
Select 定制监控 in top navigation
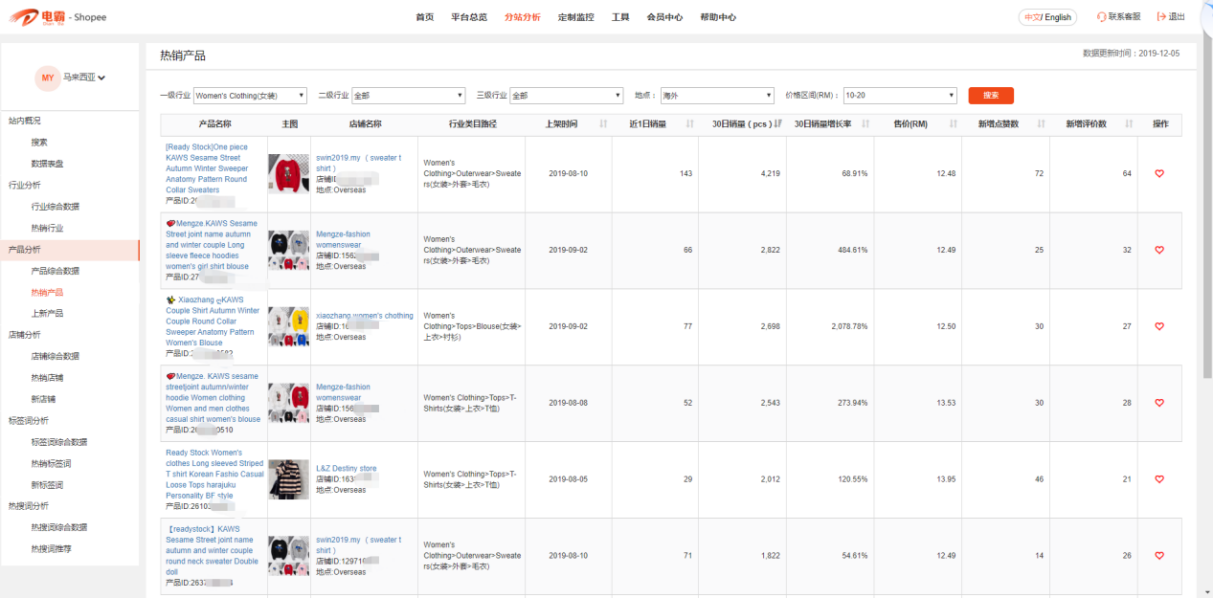[x=575, y=17]
